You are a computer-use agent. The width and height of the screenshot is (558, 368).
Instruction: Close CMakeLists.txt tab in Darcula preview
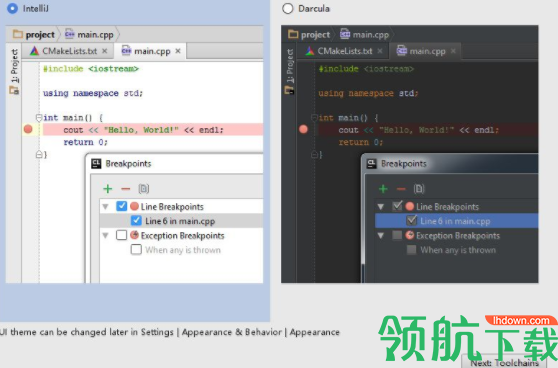tap(380, 51)
